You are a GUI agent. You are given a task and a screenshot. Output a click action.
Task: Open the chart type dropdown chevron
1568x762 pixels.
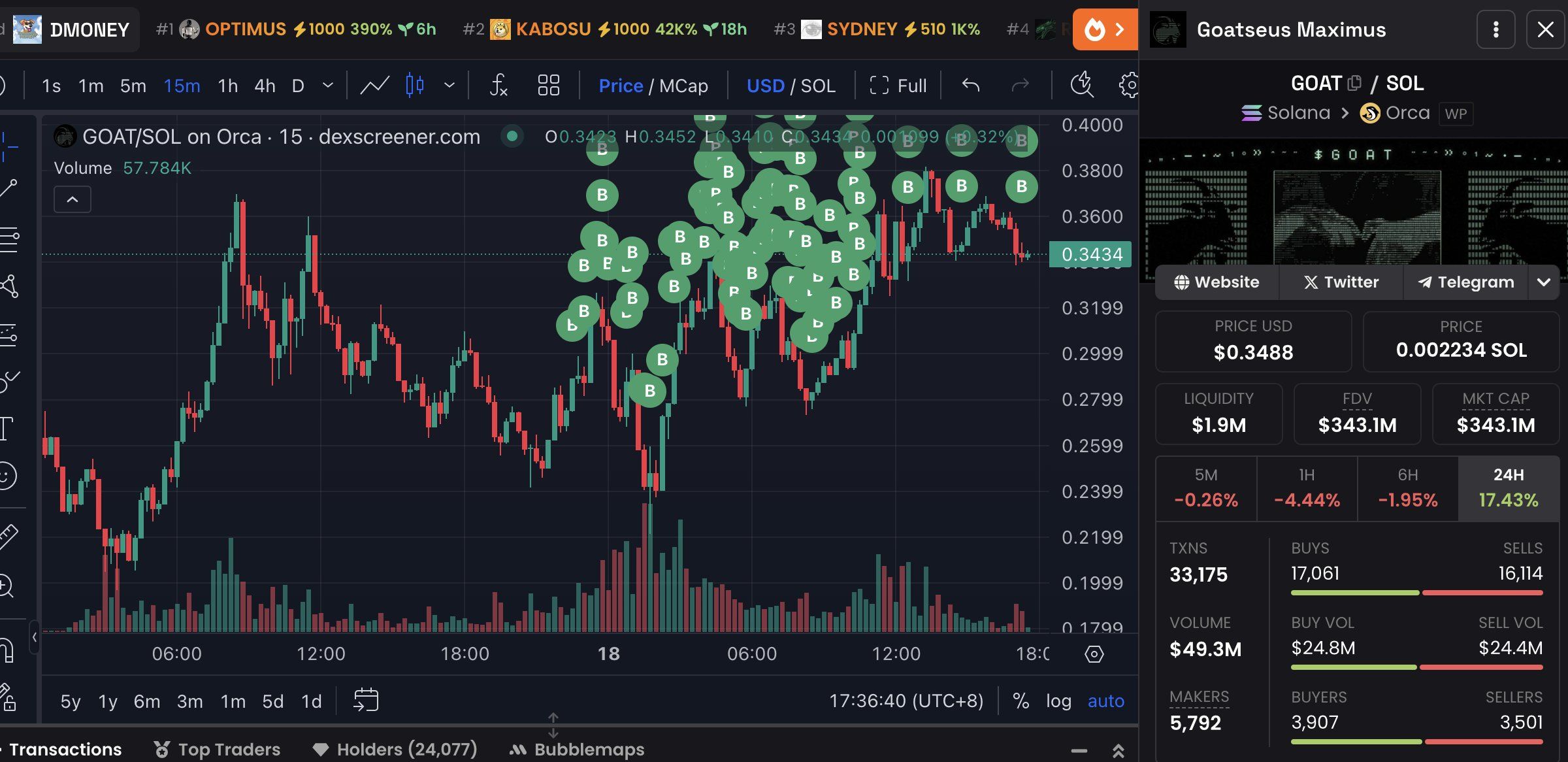tap(449, 85)
